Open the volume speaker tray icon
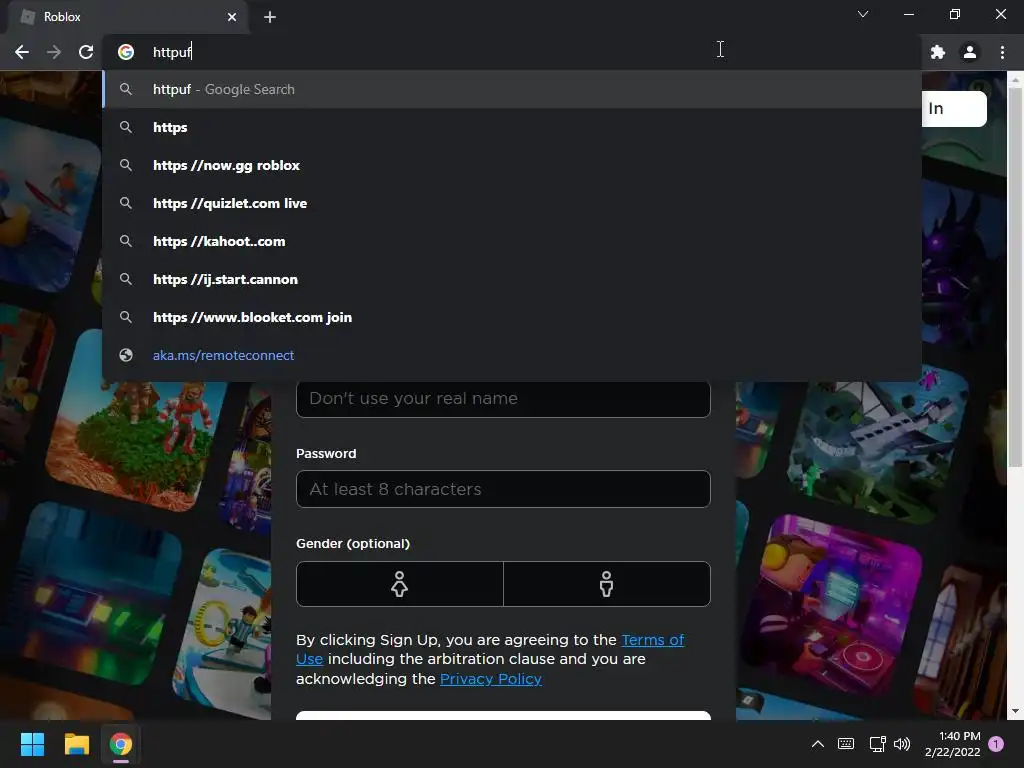This screenshot has height=768, width=1024. point(902,744)
